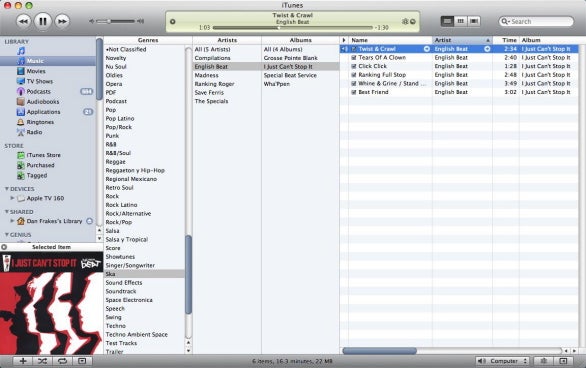Uncheck Whine & Grine / Stand track
Screen dimensions: 586x368
coord(354,84)
